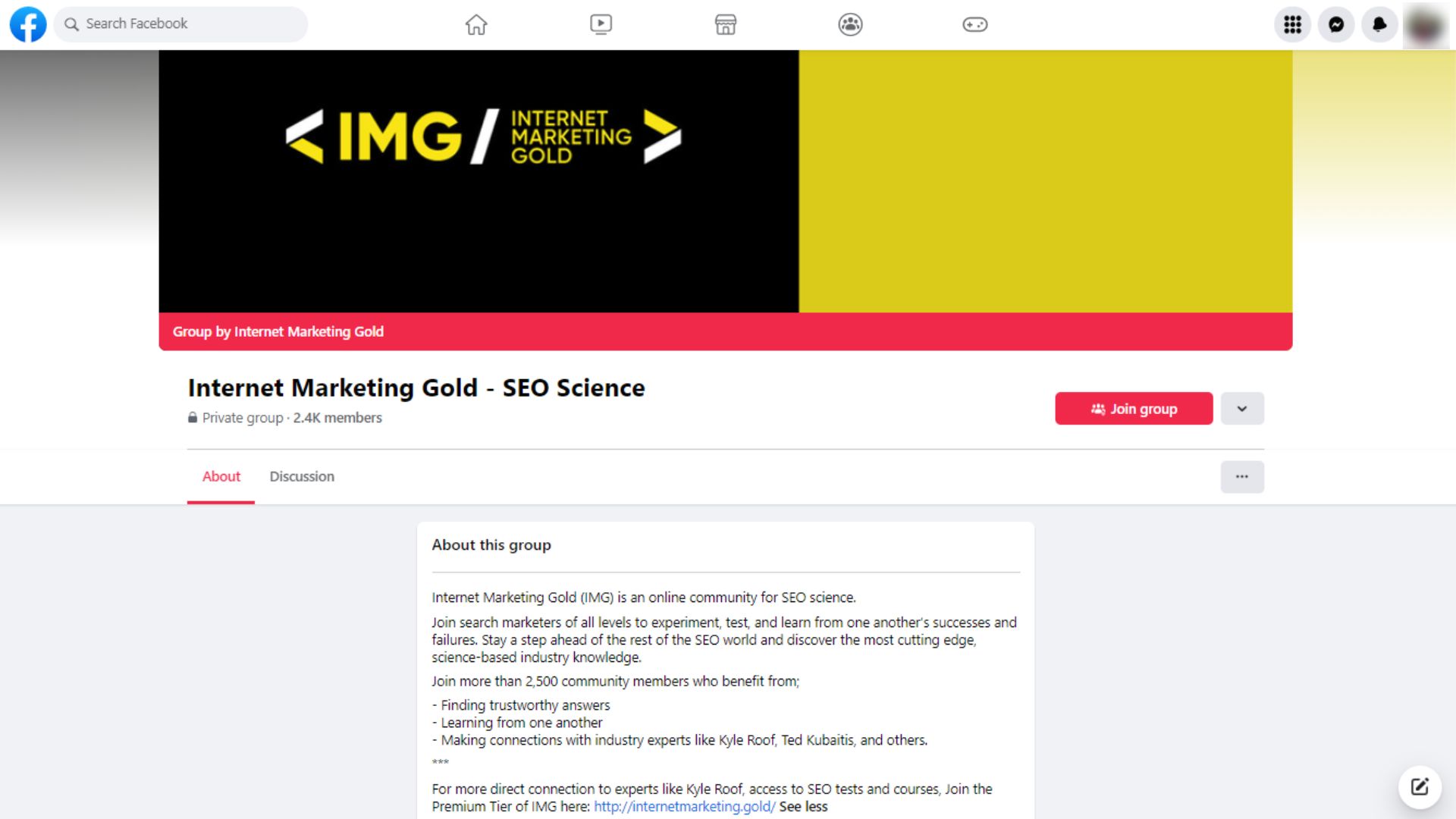Click the Facebook home logo
Image resolution: width=1456 pixels, height=819 pixels.
pyautogui.click(x=27, y=24)
